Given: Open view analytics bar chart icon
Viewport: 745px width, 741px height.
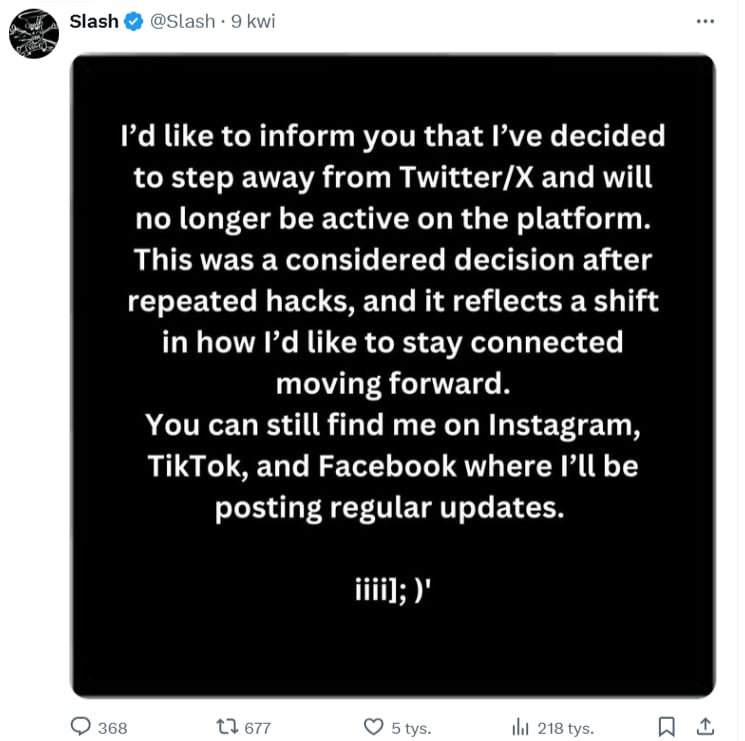Looking at the screenshot, I should pos(520,727).
